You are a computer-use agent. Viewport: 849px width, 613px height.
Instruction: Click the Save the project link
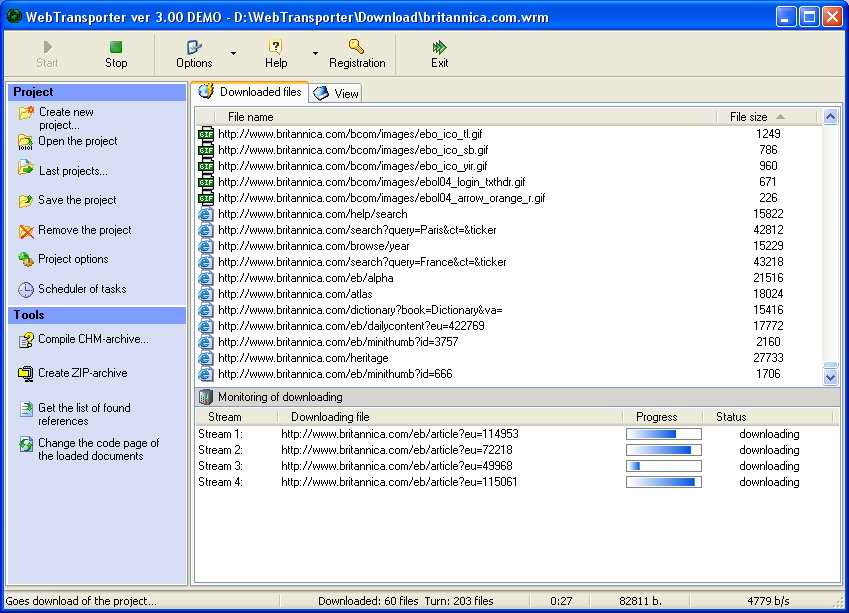point(77,200)
